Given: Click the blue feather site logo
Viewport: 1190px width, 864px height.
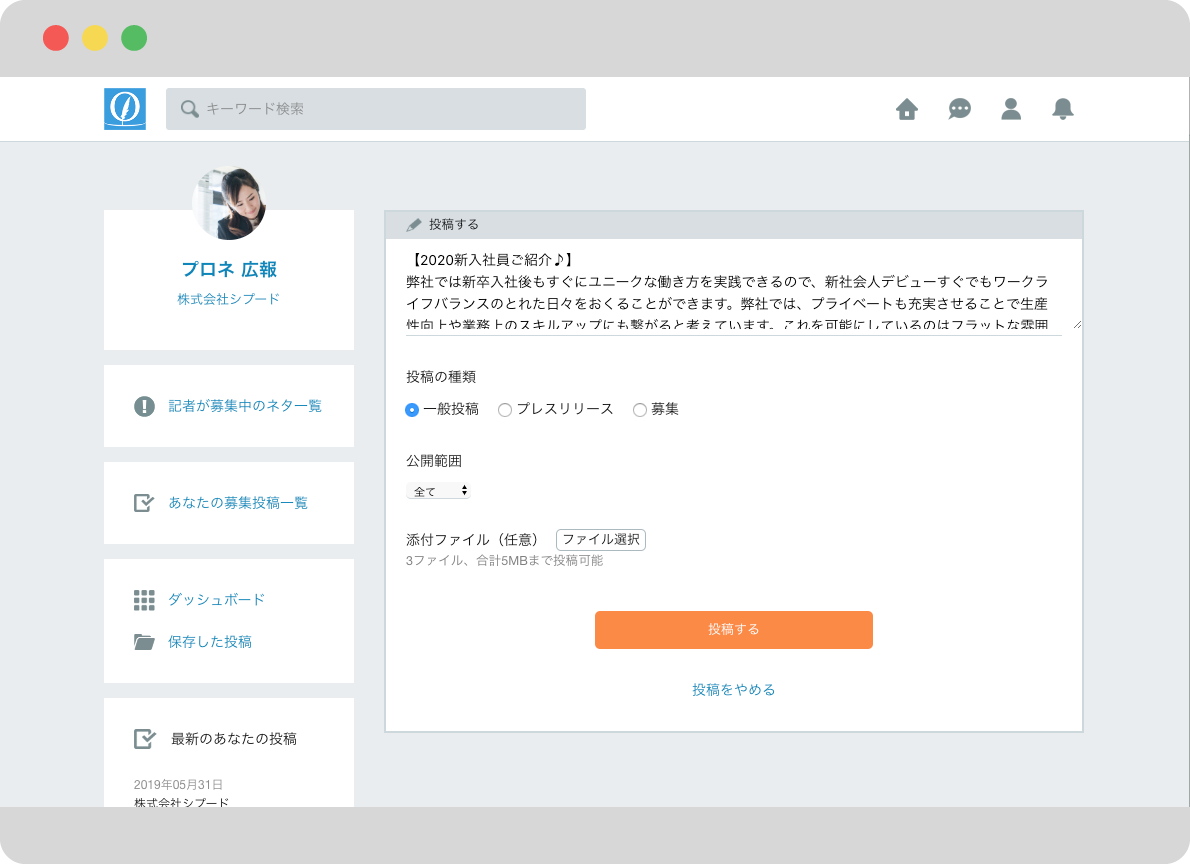Looking at the screenshot, I should point(125,109).
